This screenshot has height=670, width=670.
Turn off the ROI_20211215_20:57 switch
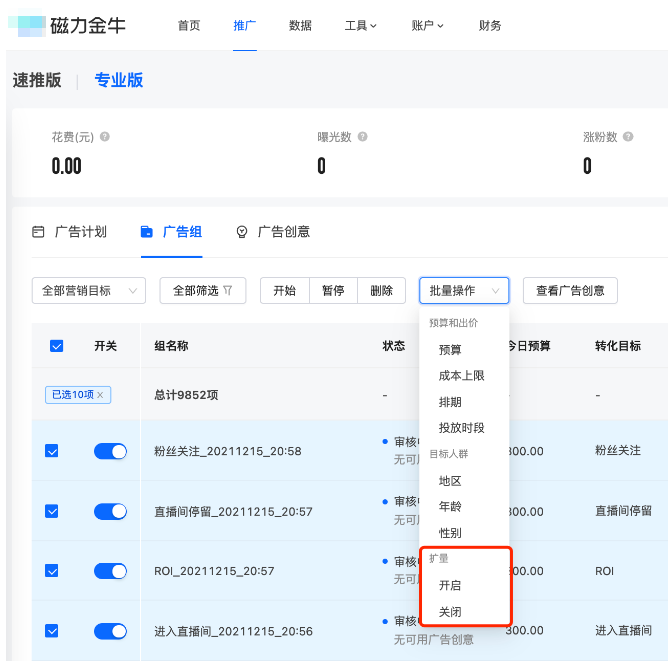110,571
